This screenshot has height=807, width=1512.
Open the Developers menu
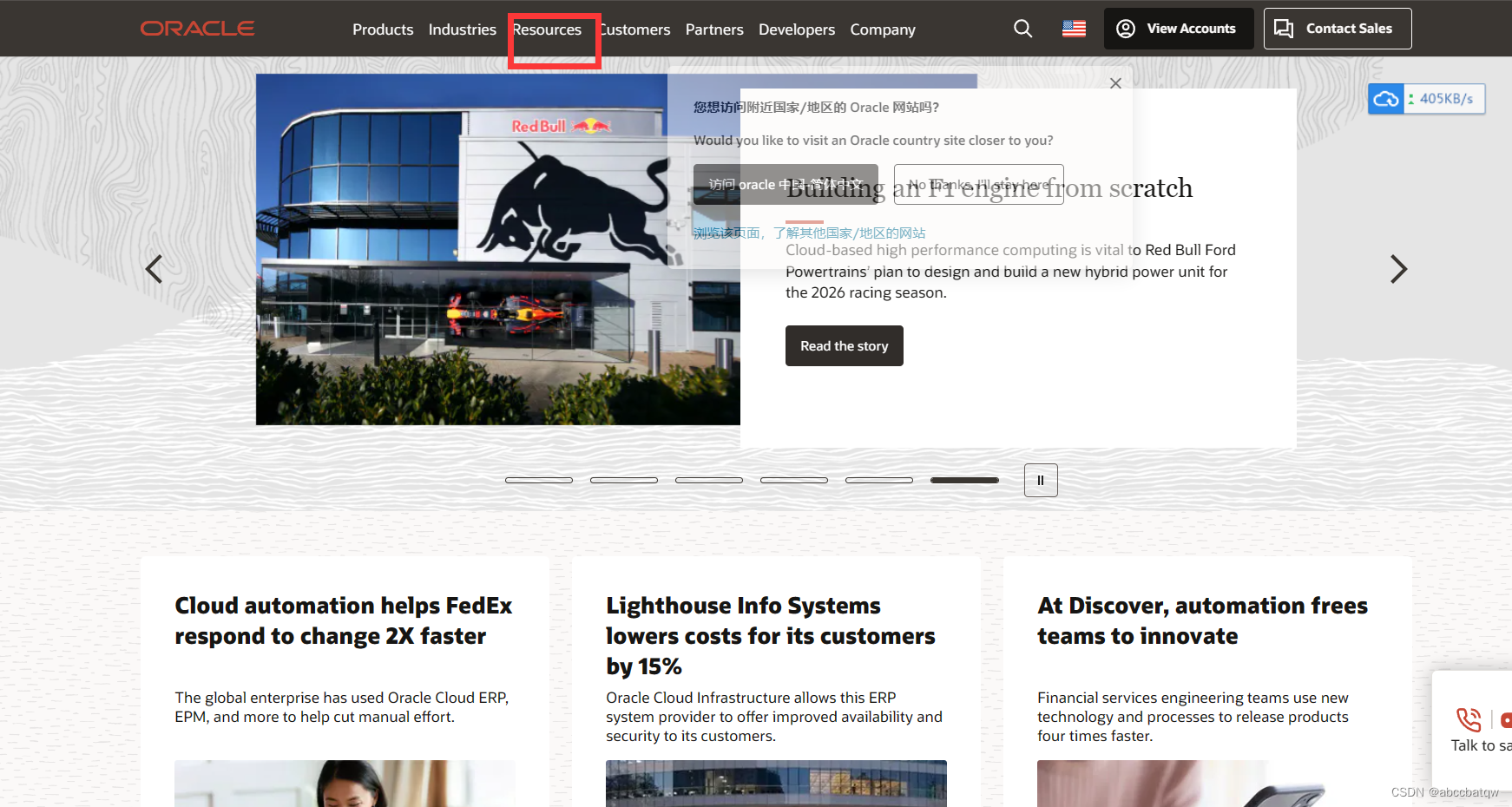797,30
